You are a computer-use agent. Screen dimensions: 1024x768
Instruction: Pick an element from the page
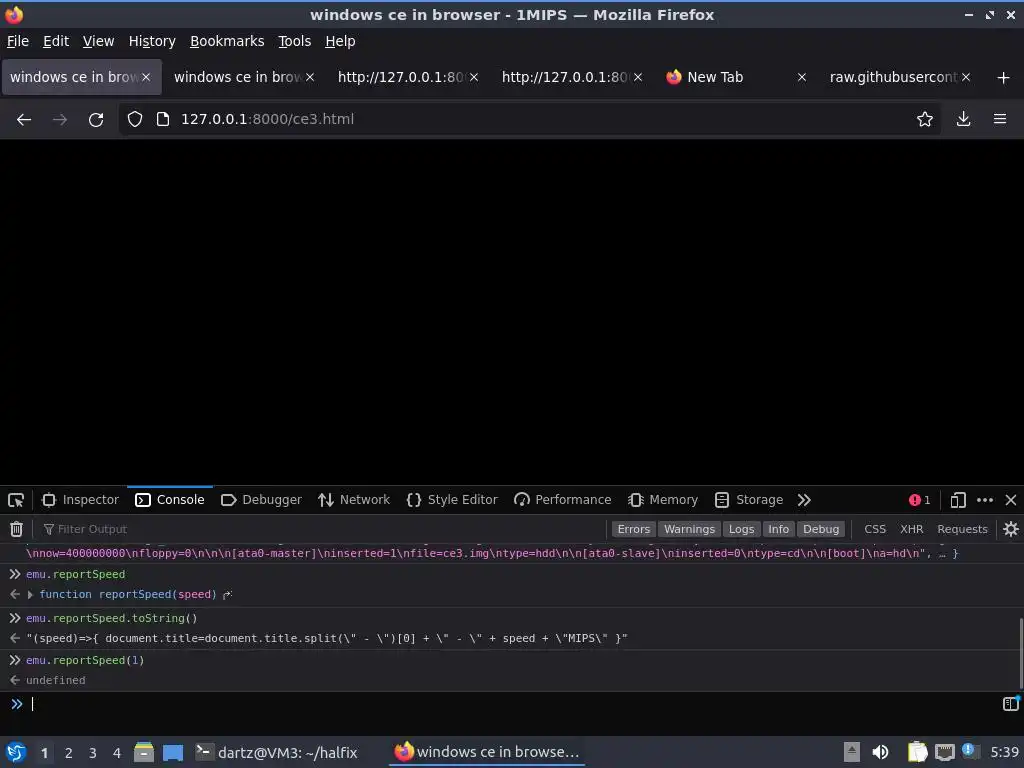click(16, 500)
